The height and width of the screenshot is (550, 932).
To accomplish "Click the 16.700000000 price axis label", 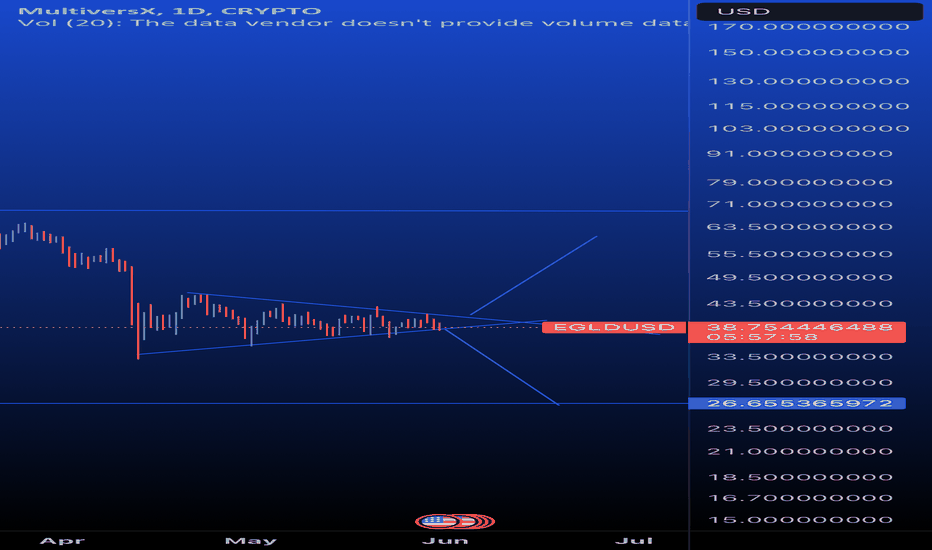I will tap(799, 498).
